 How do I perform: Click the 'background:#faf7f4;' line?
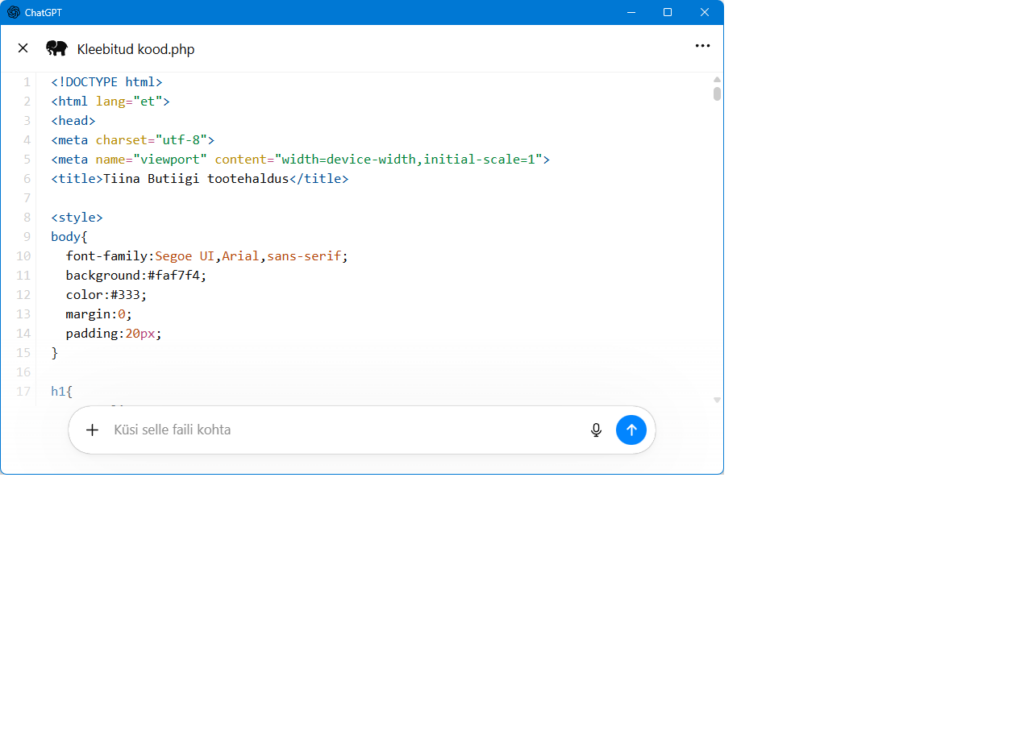click(136, 275)
